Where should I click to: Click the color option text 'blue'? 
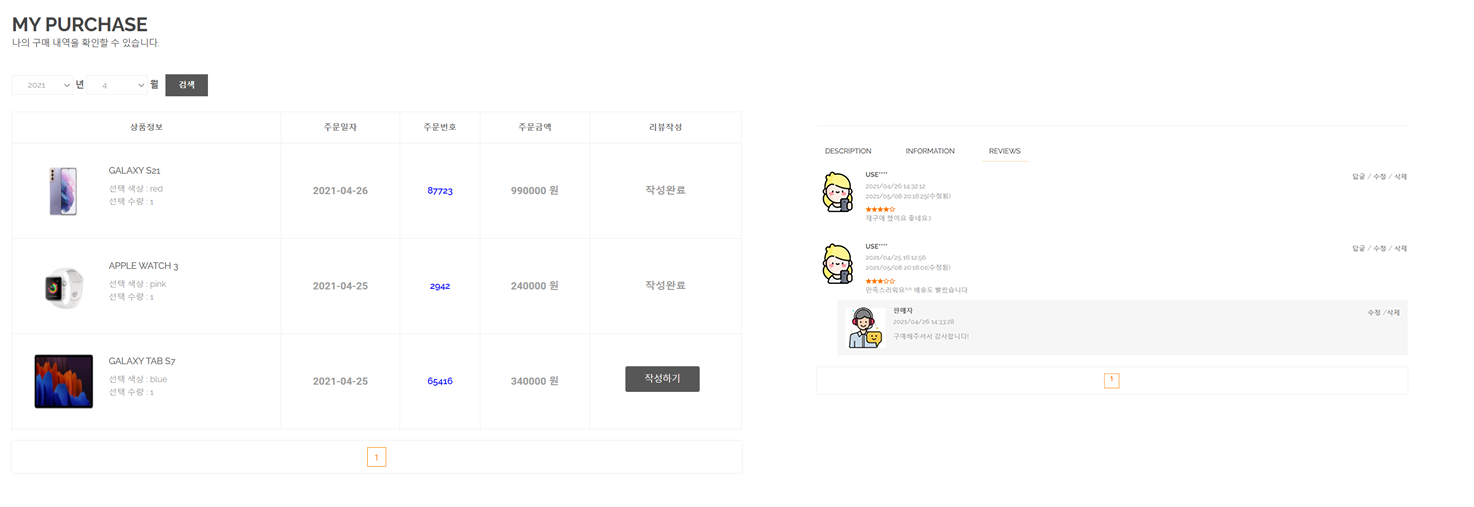tap(158, 379)
